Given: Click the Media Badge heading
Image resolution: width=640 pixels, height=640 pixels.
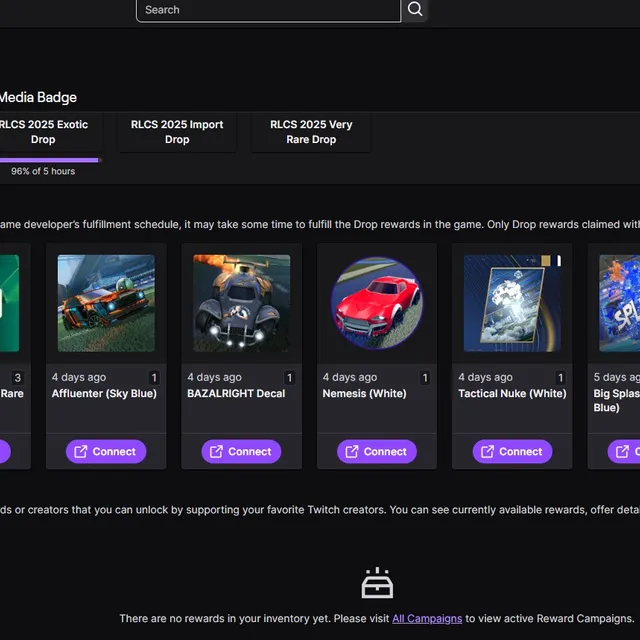Looking at the screenshot, I should tap(38, 98).
